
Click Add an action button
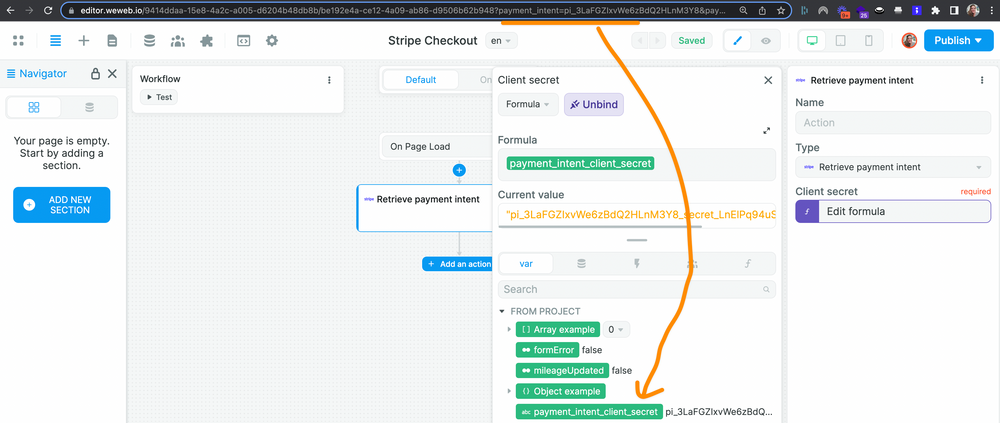[x=458, y=264]
